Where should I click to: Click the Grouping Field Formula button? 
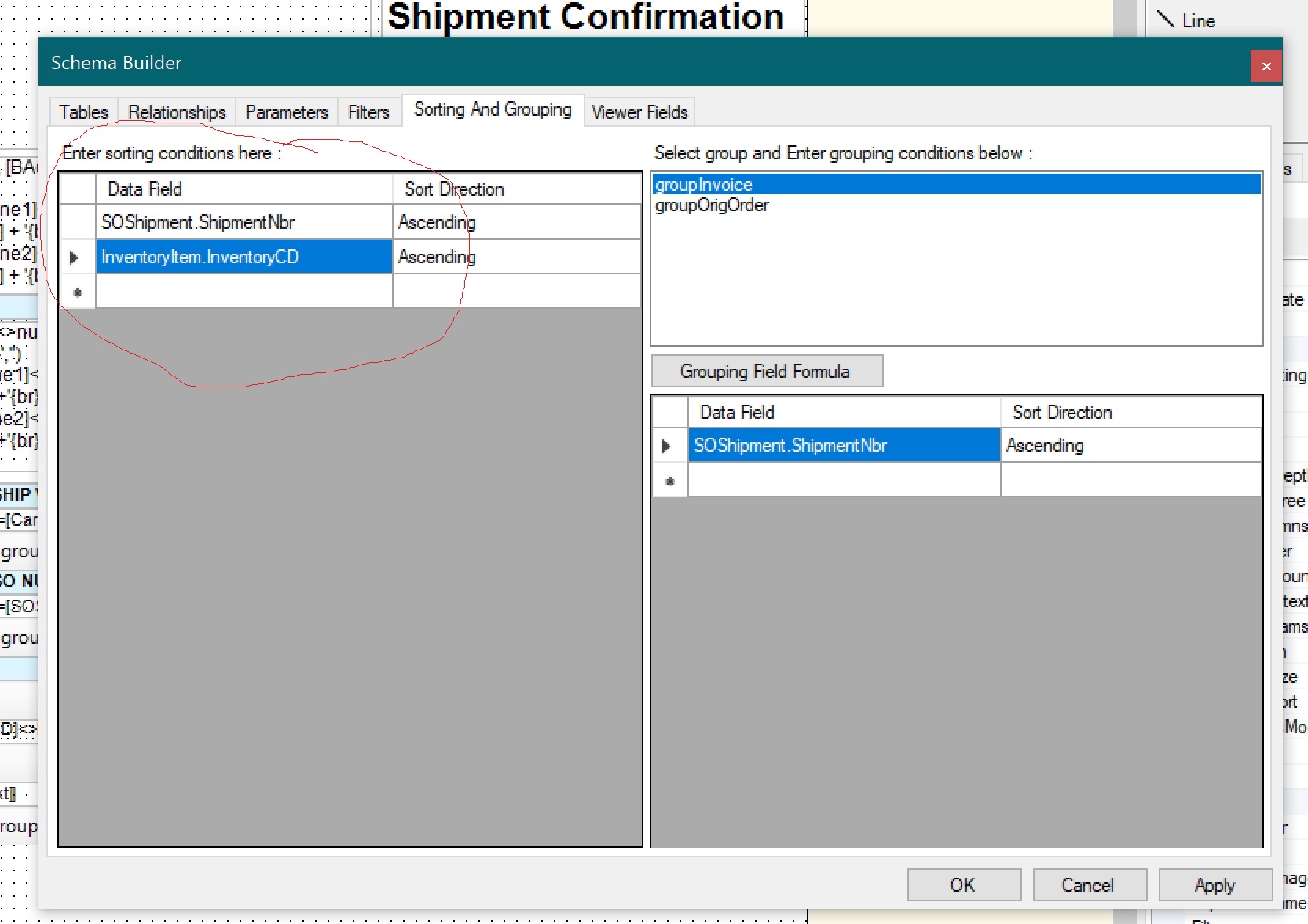click(767, 372)
